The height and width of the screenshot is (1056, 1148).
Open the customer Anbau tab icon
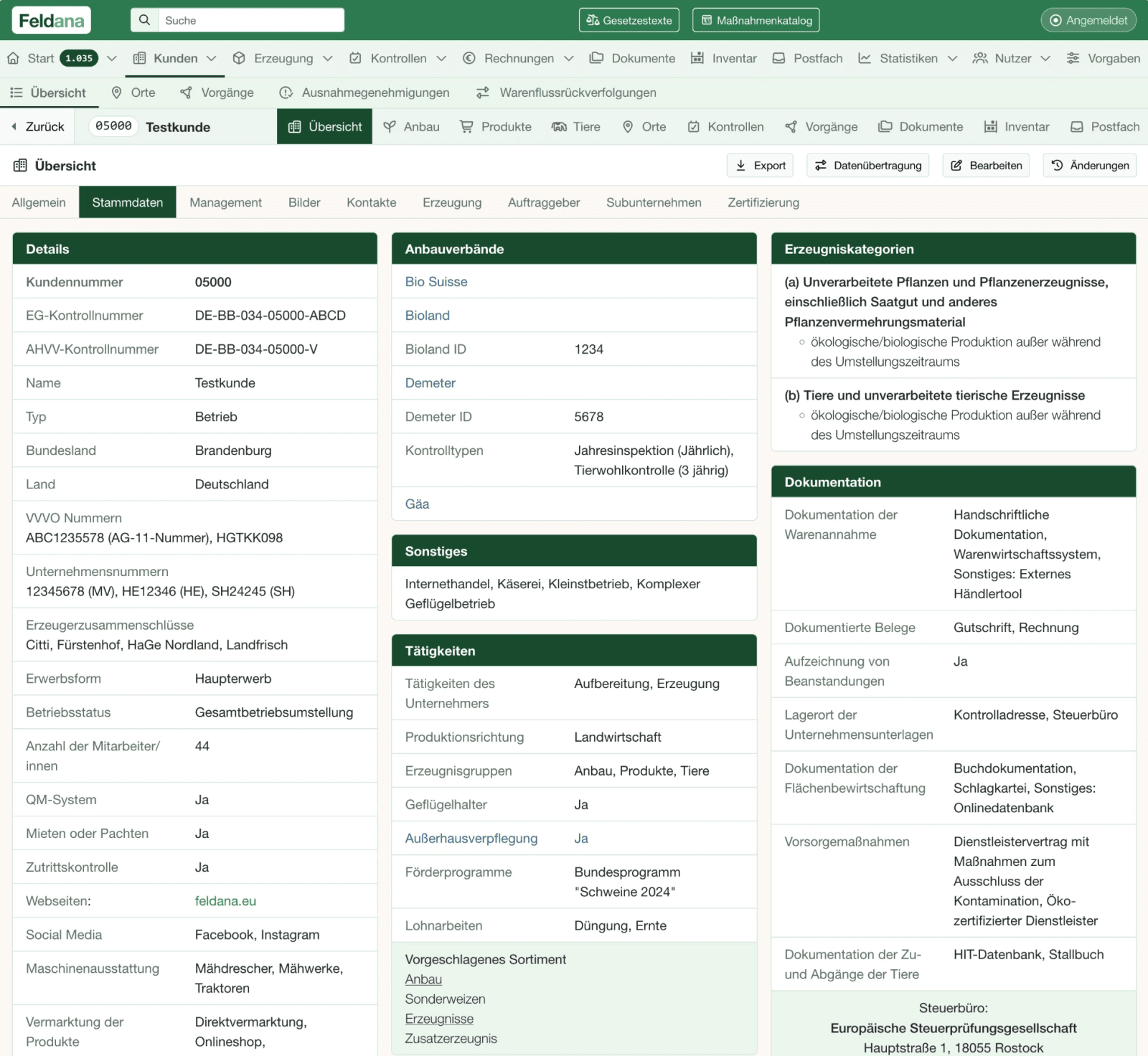pos(390,126)
